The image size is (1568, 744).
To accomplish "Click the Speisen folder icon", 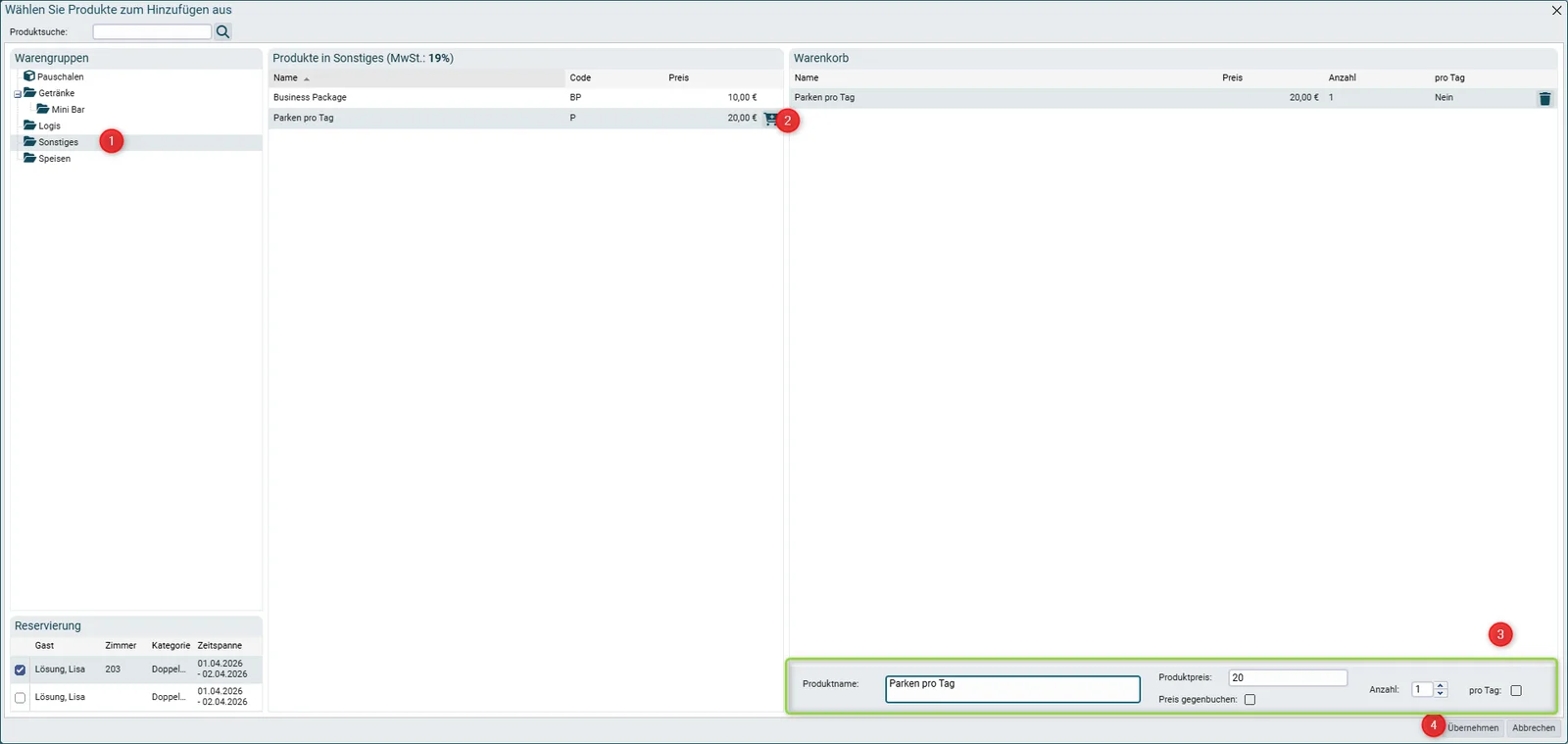I will (29, 158).
